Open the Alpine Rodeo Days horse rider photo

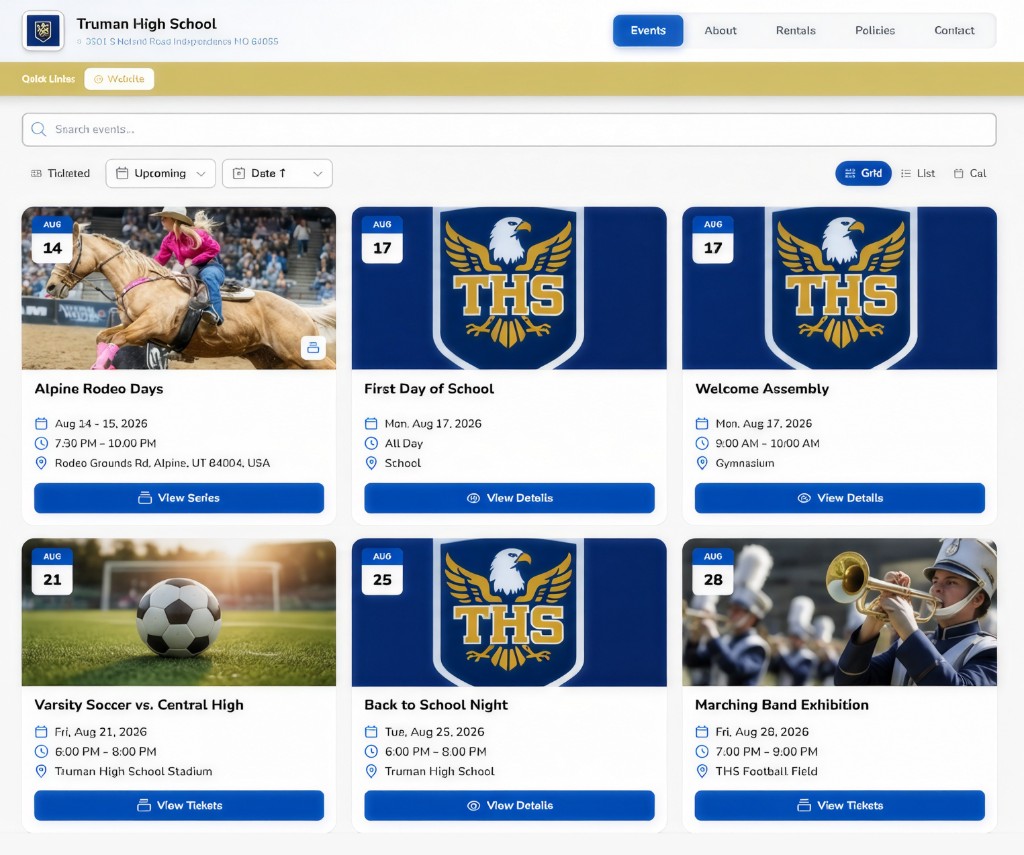(x=179, y=288)
